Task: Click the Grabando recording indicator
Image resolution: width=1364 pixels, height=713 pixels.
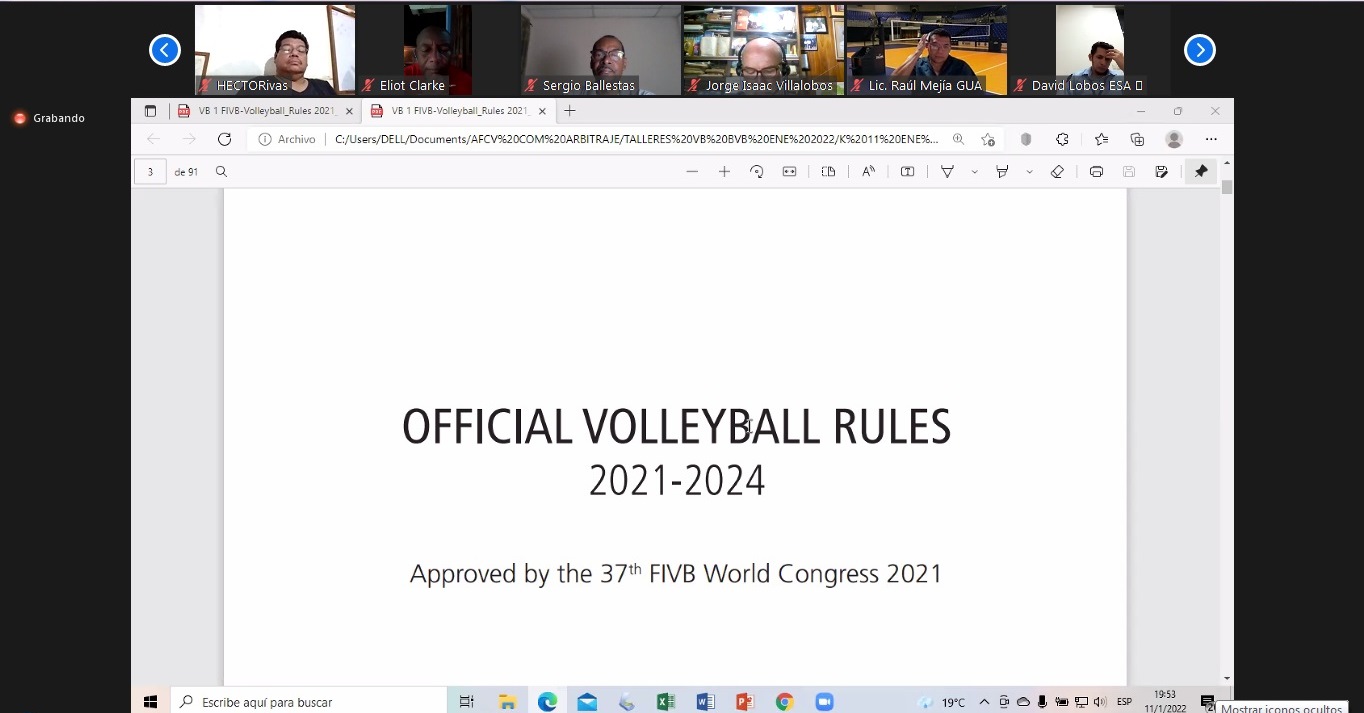Action: click(x=49, y=118)
